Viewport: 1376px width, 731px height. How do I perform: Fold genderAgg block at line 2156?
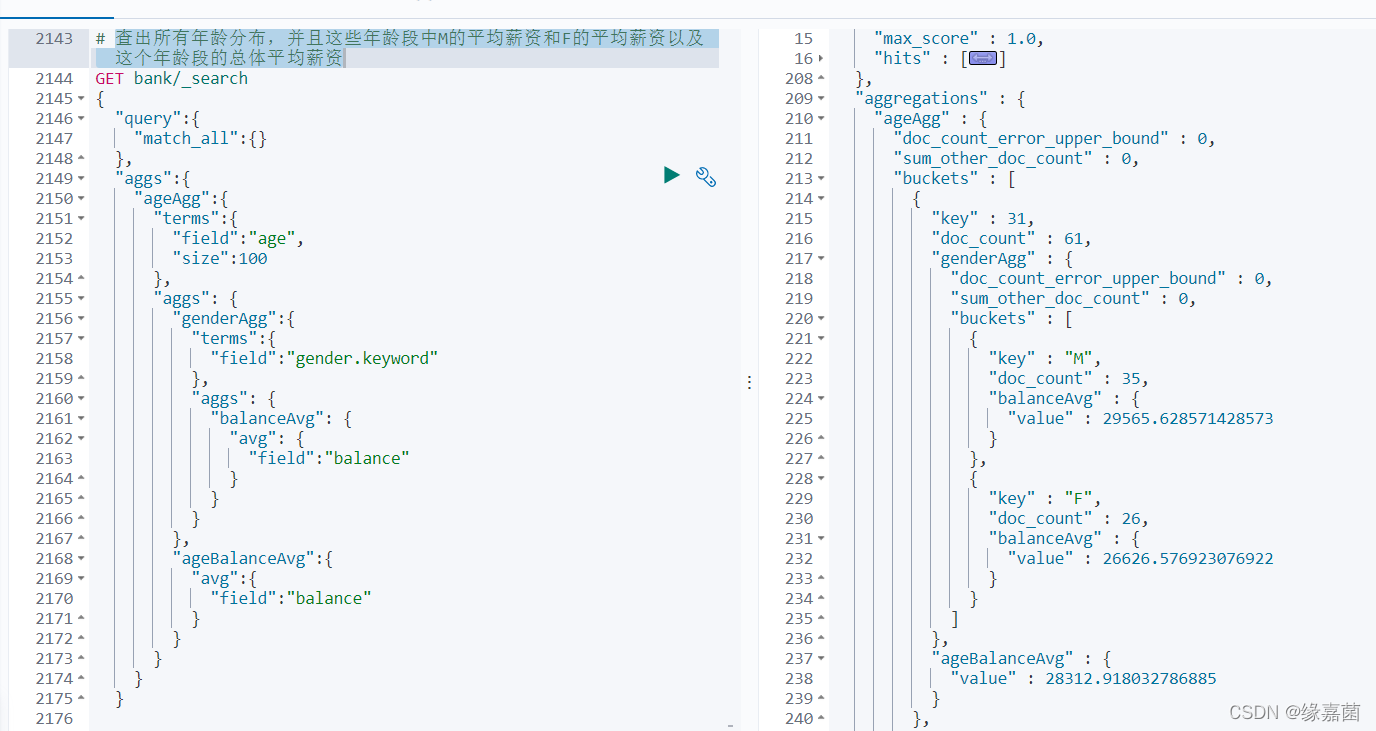pyautogui.click(x=81, y=319)
